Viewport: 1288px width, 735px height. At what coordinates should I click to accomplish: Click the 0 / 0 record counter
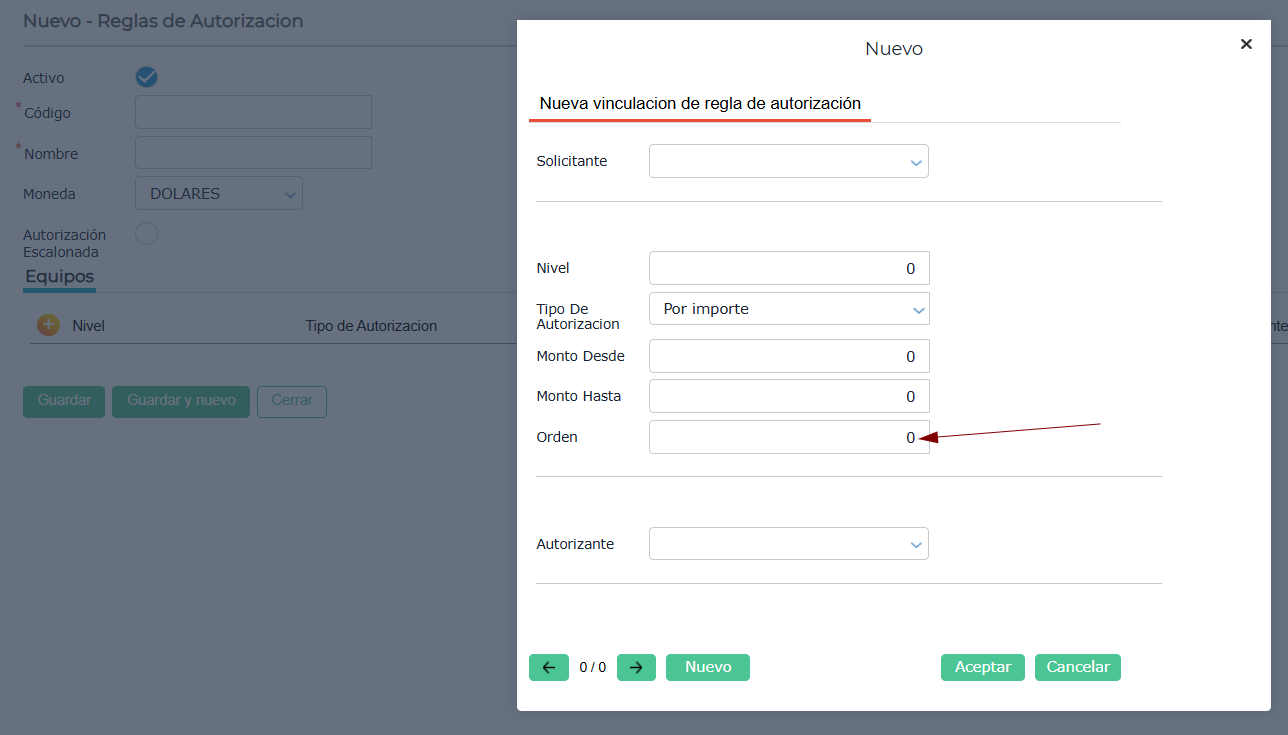point(593,667)
